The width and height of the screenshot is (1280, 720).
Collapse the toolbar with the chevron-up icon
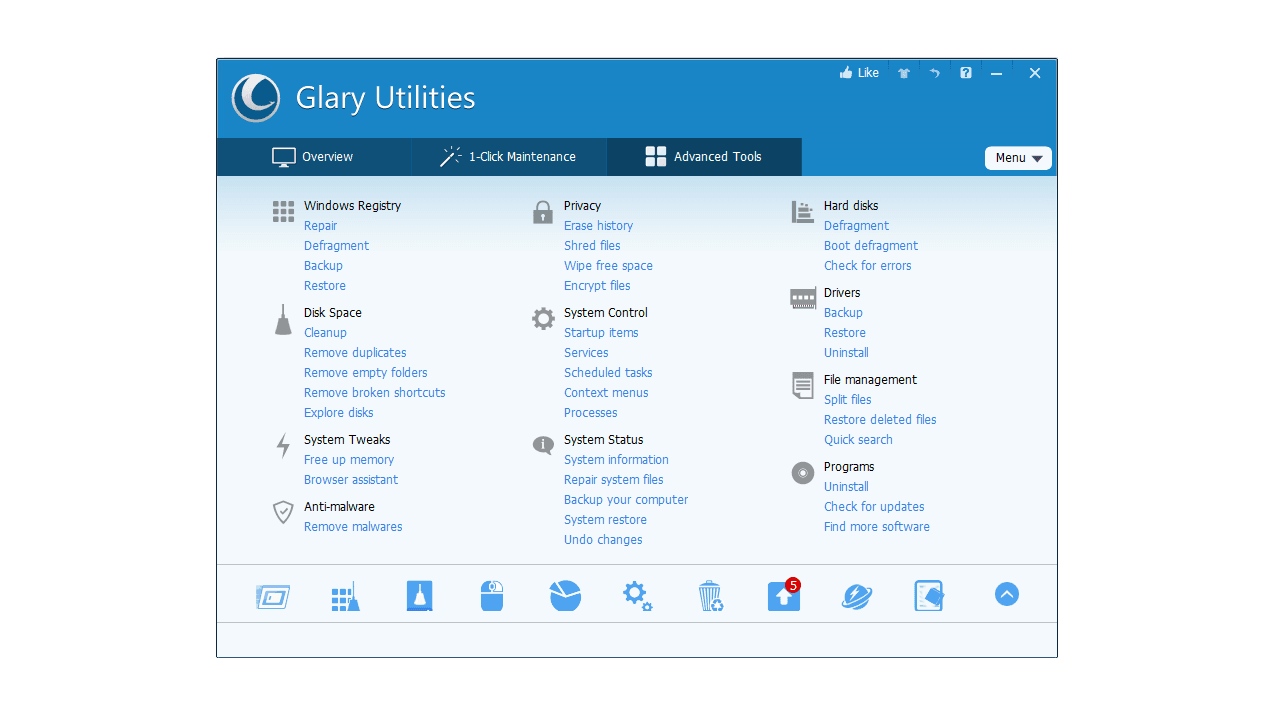1006,593
